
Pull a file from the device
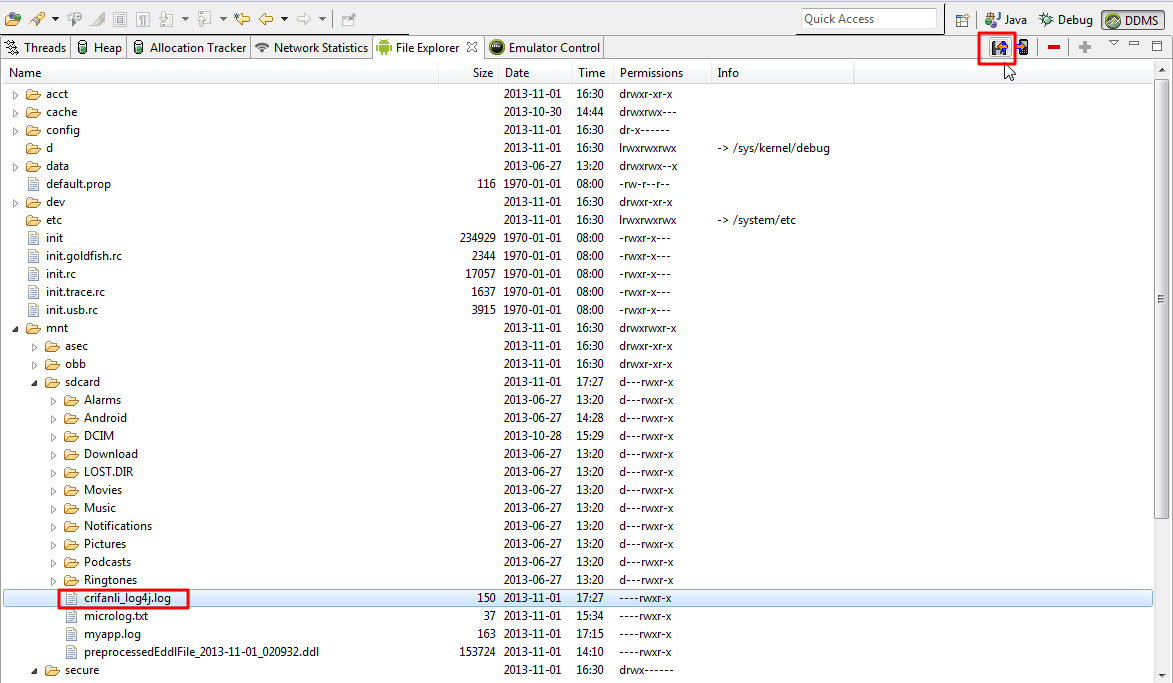(999, 48)
